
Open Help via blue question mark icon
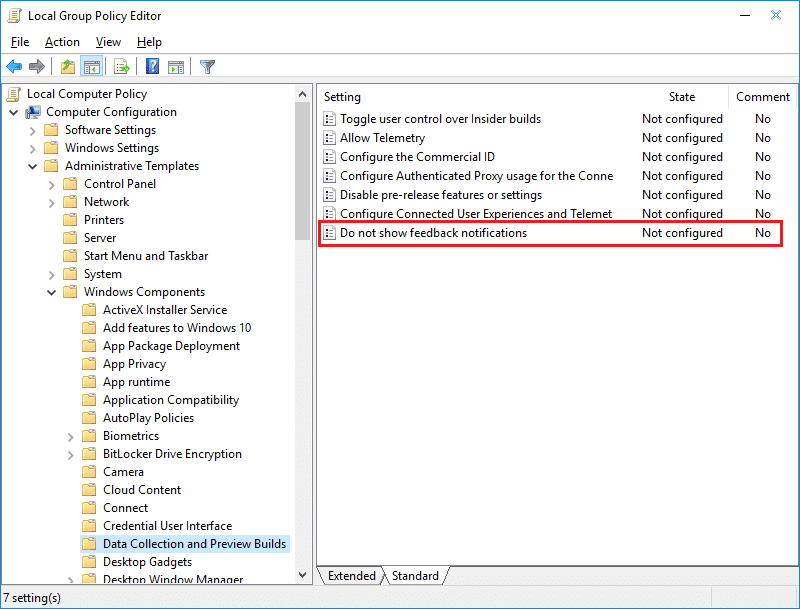[152, 66]
